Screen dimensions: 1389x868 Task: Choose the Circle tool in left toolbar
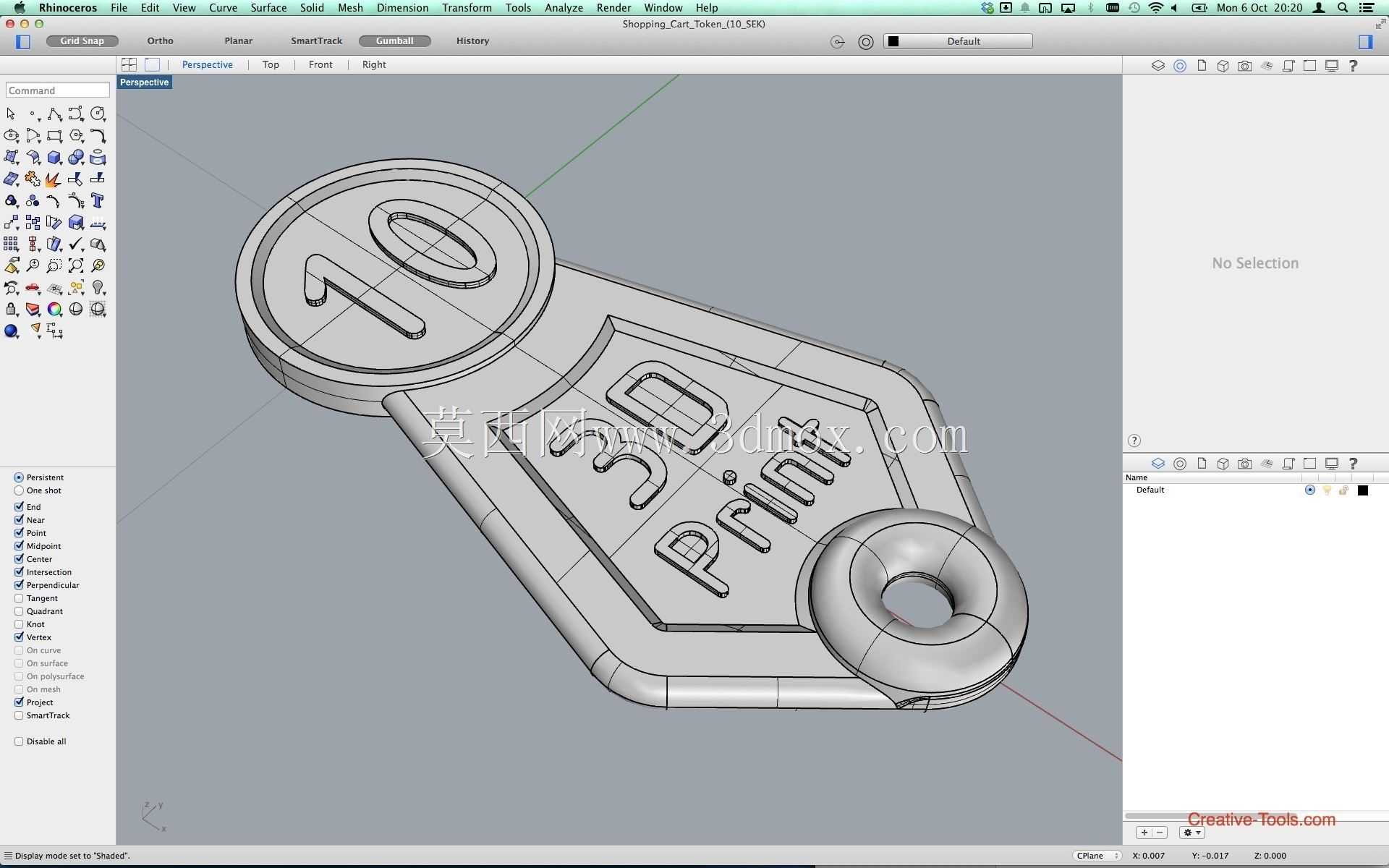98,114
